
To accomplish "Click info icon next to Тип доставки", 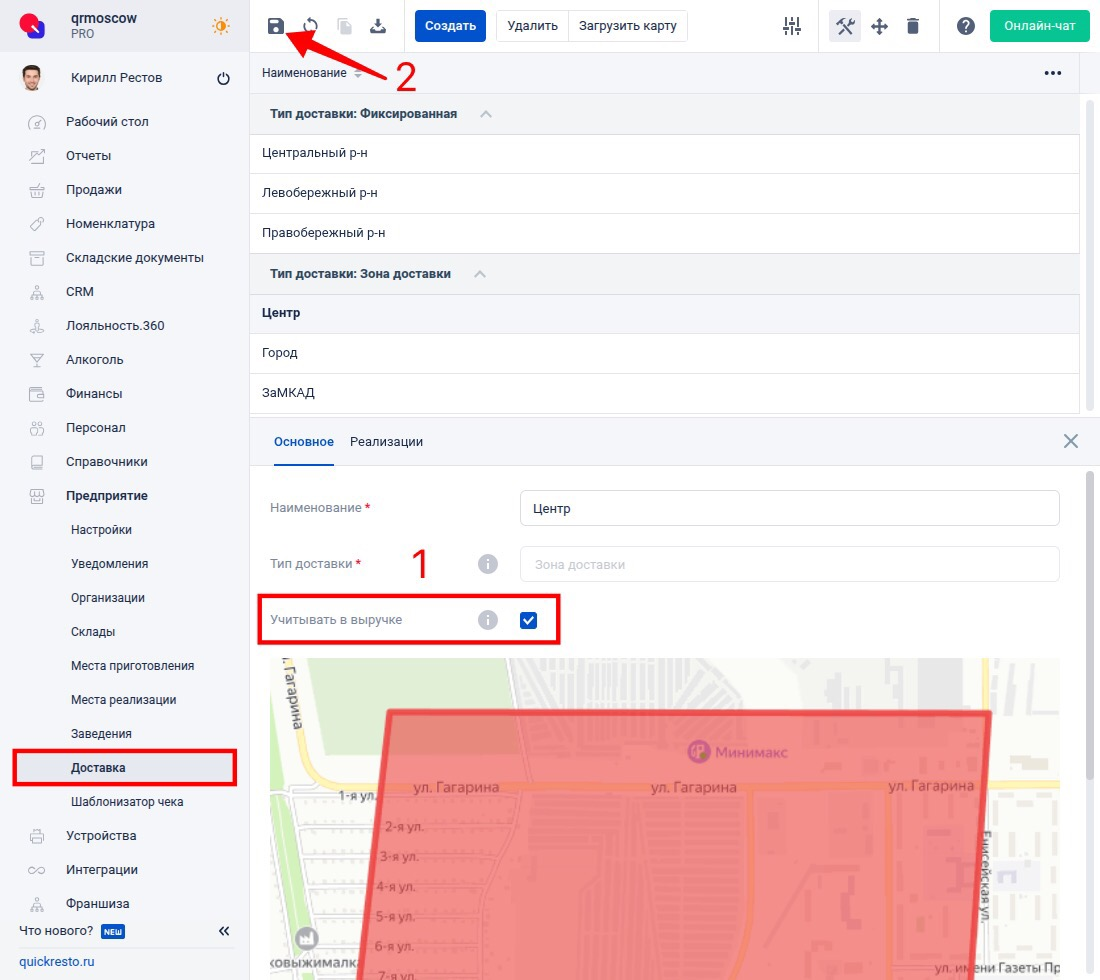I will click(488, 564).
